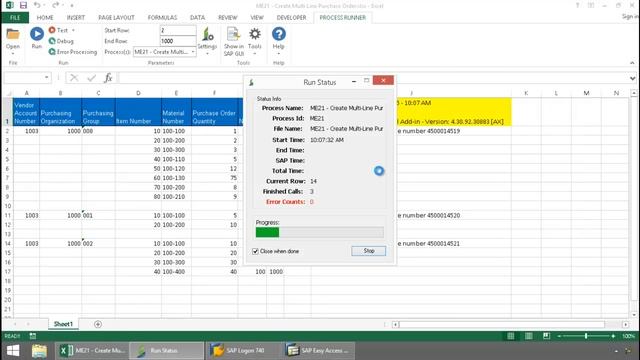Click the macro record icon in status bar

(x=33, y=336)
